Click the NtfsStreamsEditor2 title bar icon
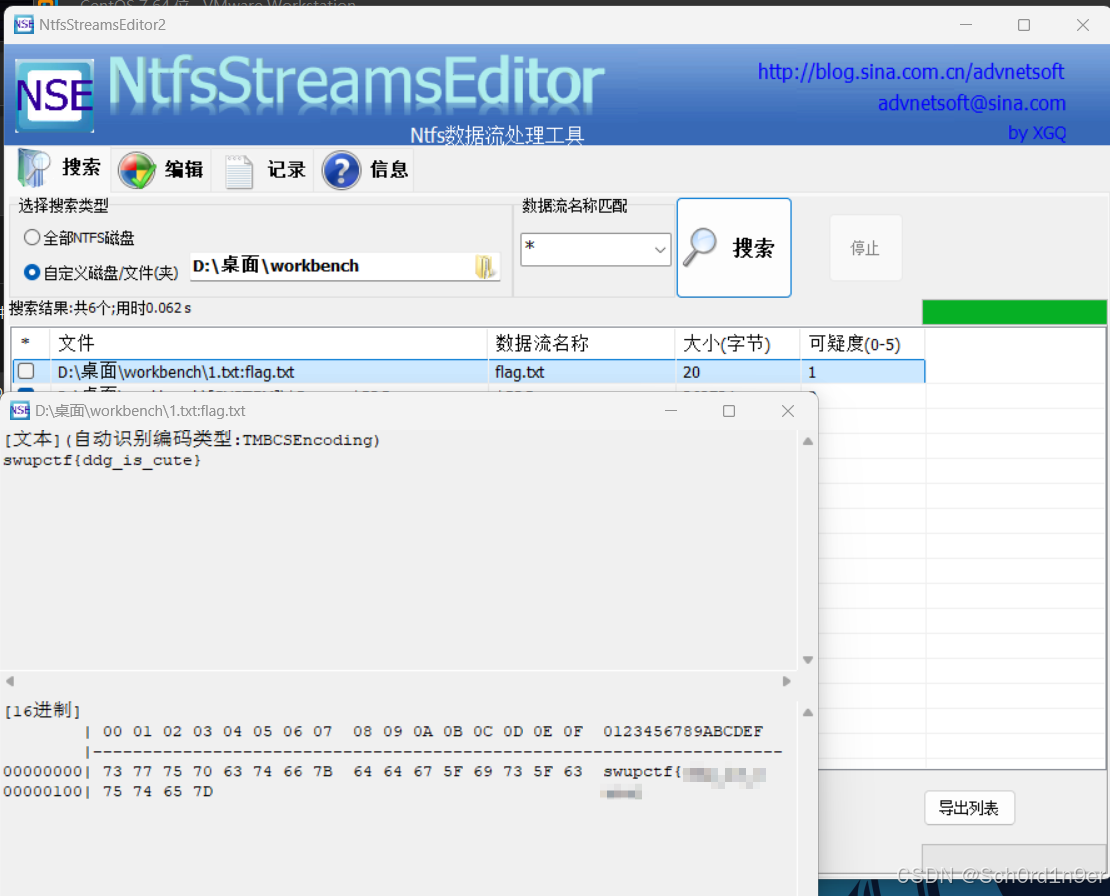Screen dimensions: 1110x896 pos(24,25)
